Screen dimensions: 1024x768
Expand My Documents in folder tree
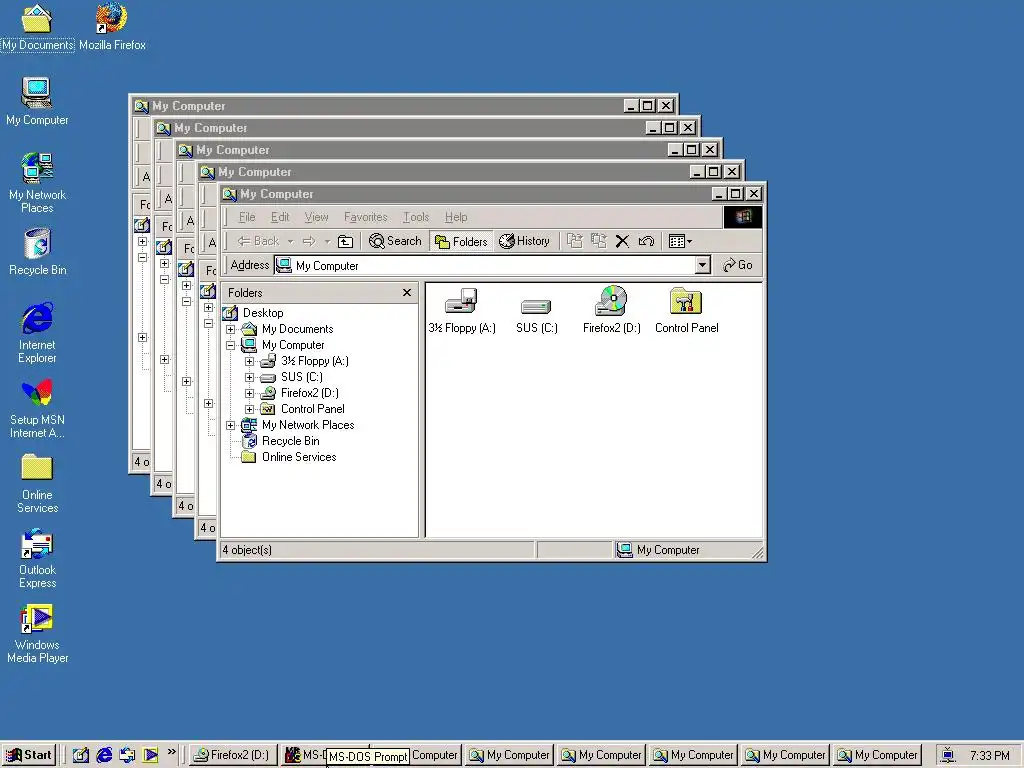pyautogui.click(x=231, y=329)
